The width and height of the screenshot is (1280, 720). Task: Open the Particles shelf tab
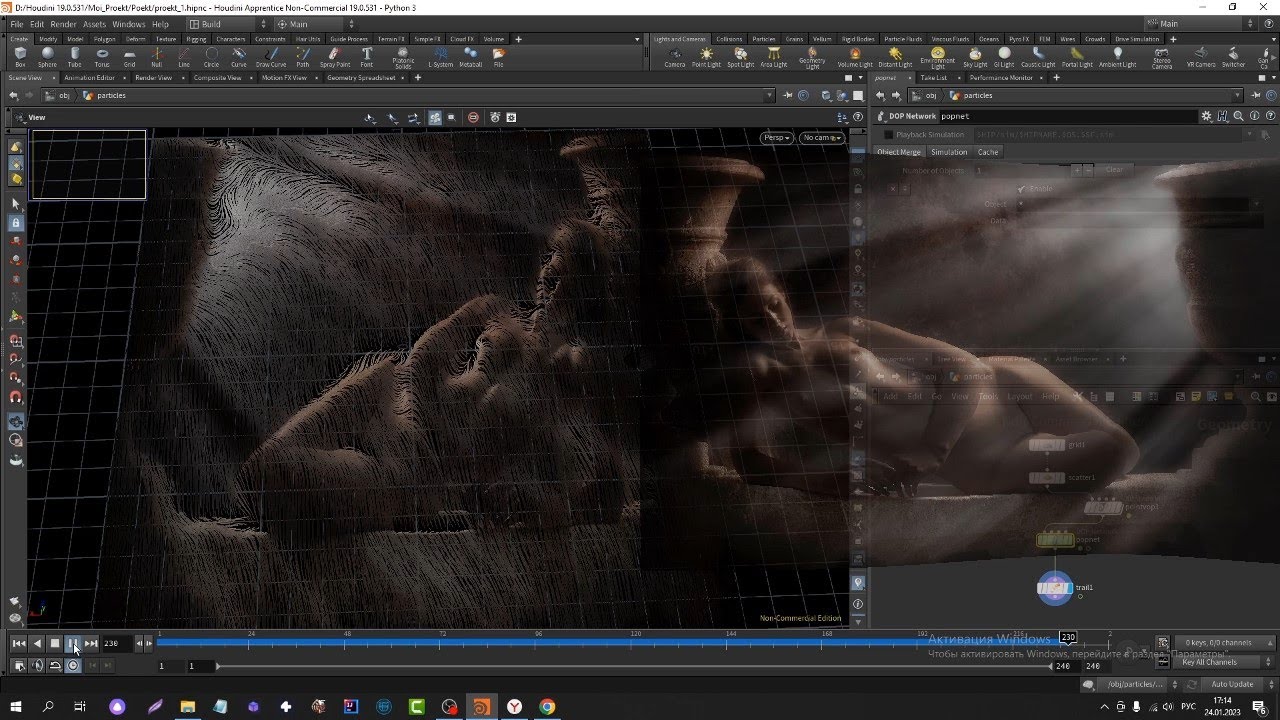pyautogui.click(x=764, y=39)
